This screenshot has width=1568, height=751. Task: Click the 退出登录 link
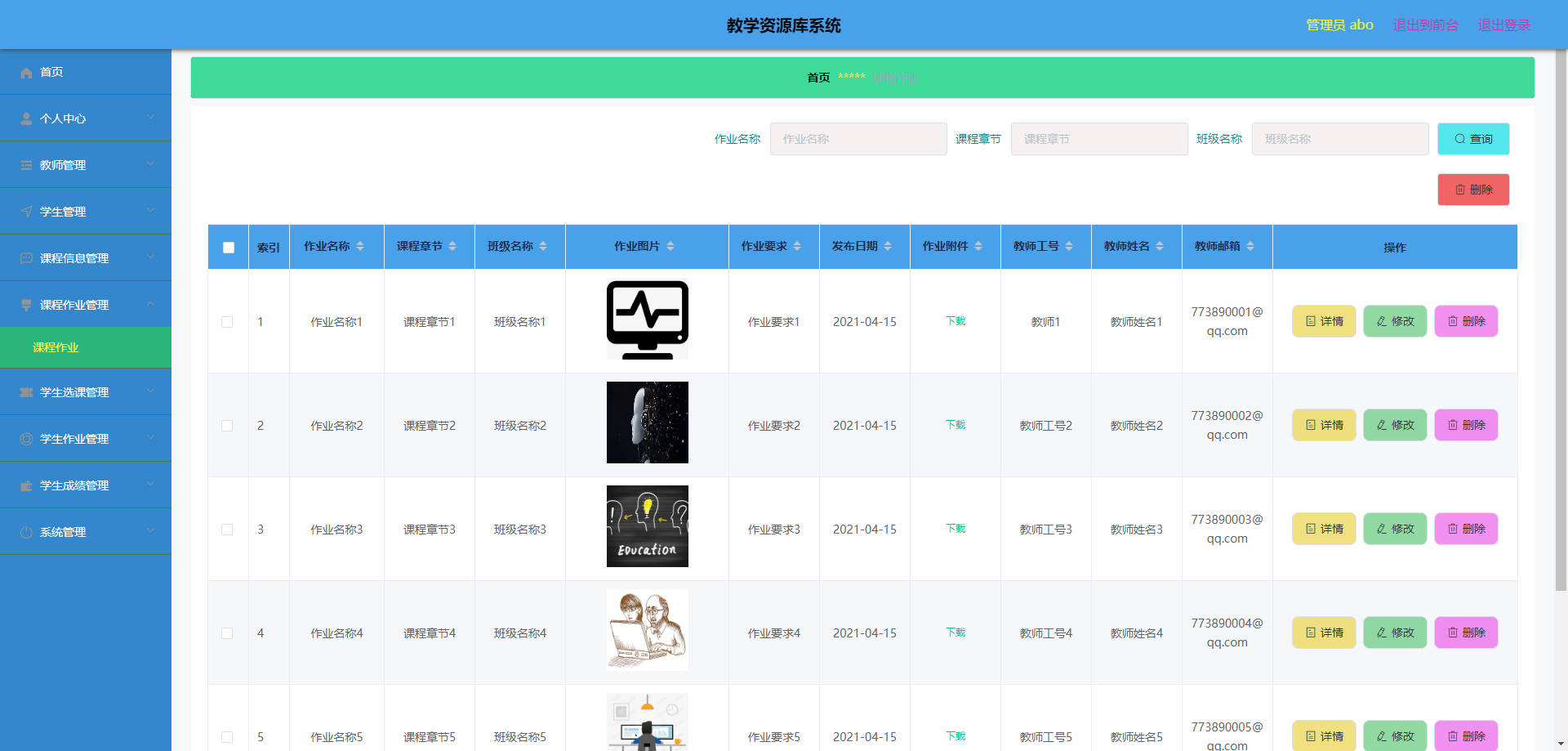click(1504, 25)
